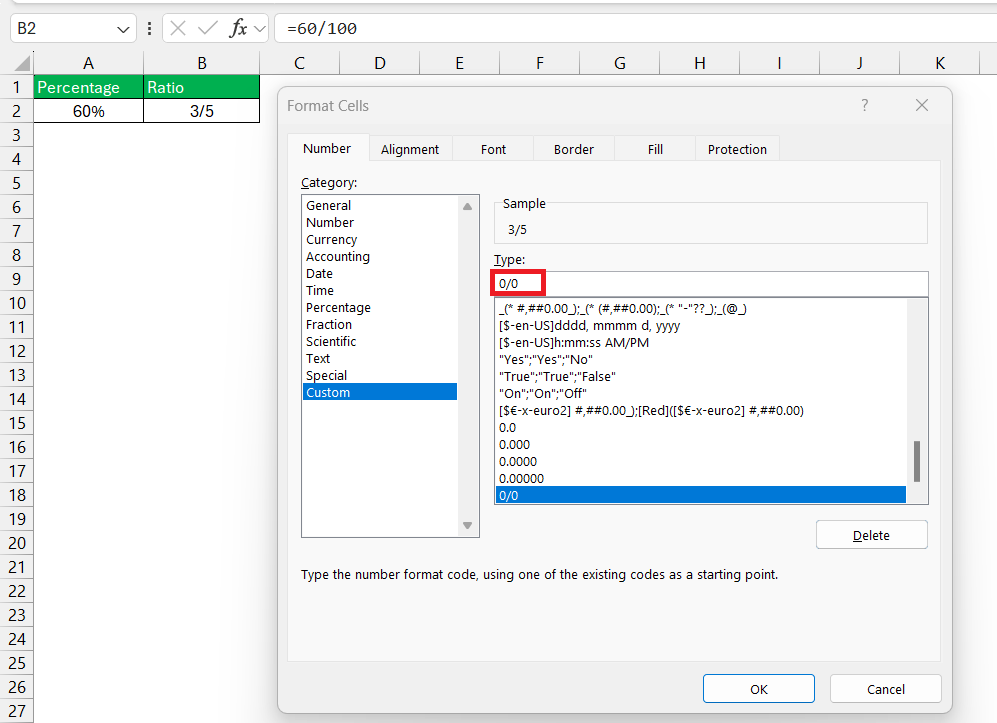This screenshot has width=997, height=723.
Task: Click cell B1 Ratio header
Action: coord(202,86)
